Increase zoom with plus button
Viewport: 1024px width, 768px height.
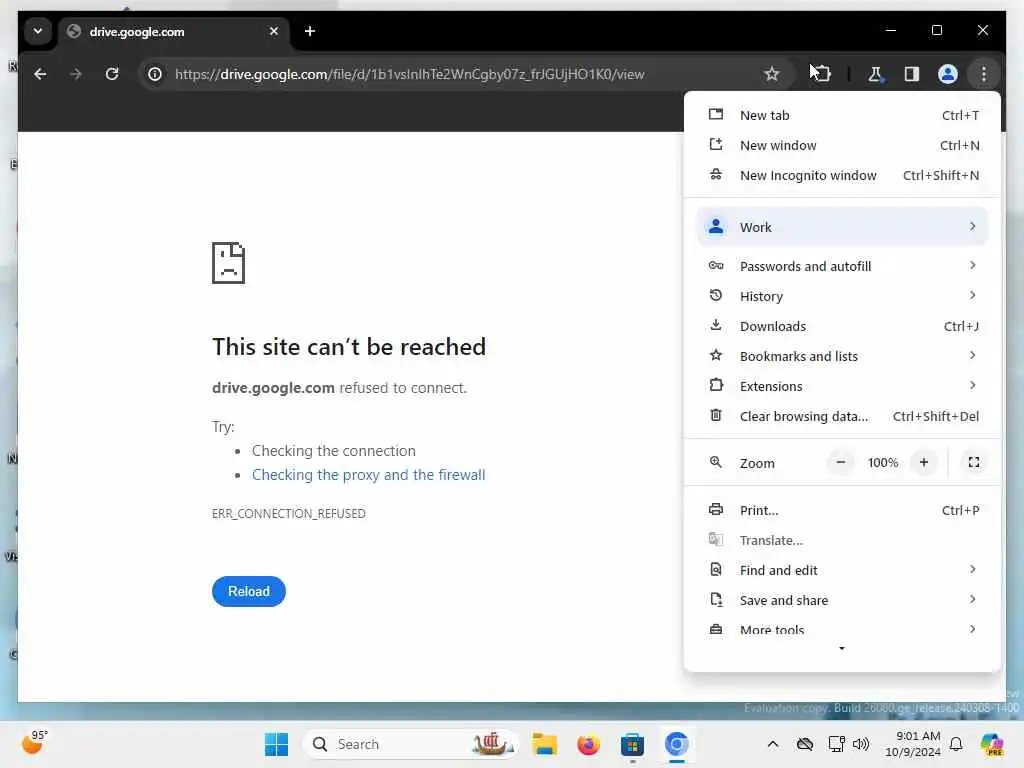pyautogui.click(x=923, y=463)
